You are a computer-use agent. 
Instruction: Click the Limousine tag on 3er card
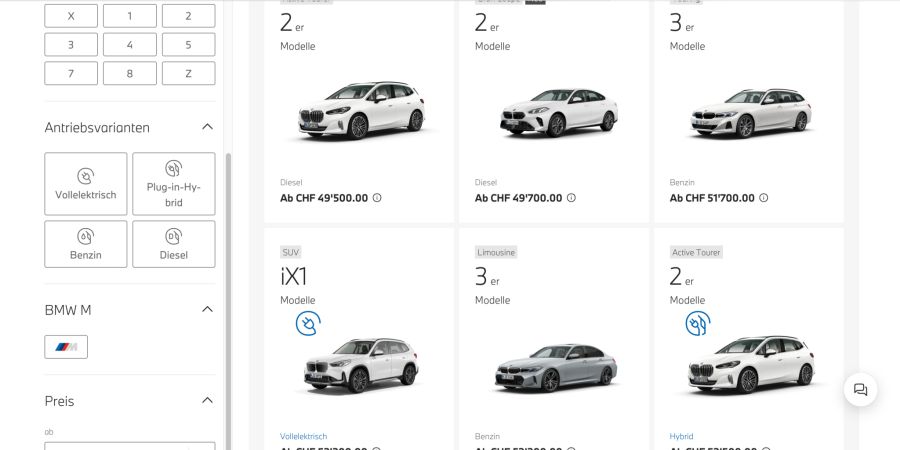pyautogui.click(x=496, y=252)
